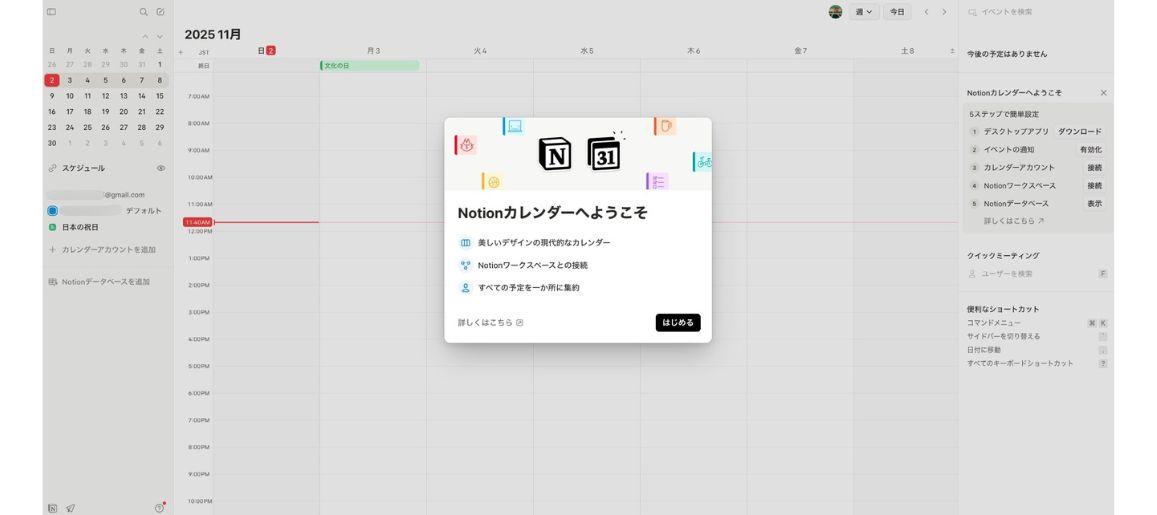
Task: Create a new event with compose icon
Action: pos(160,12)
